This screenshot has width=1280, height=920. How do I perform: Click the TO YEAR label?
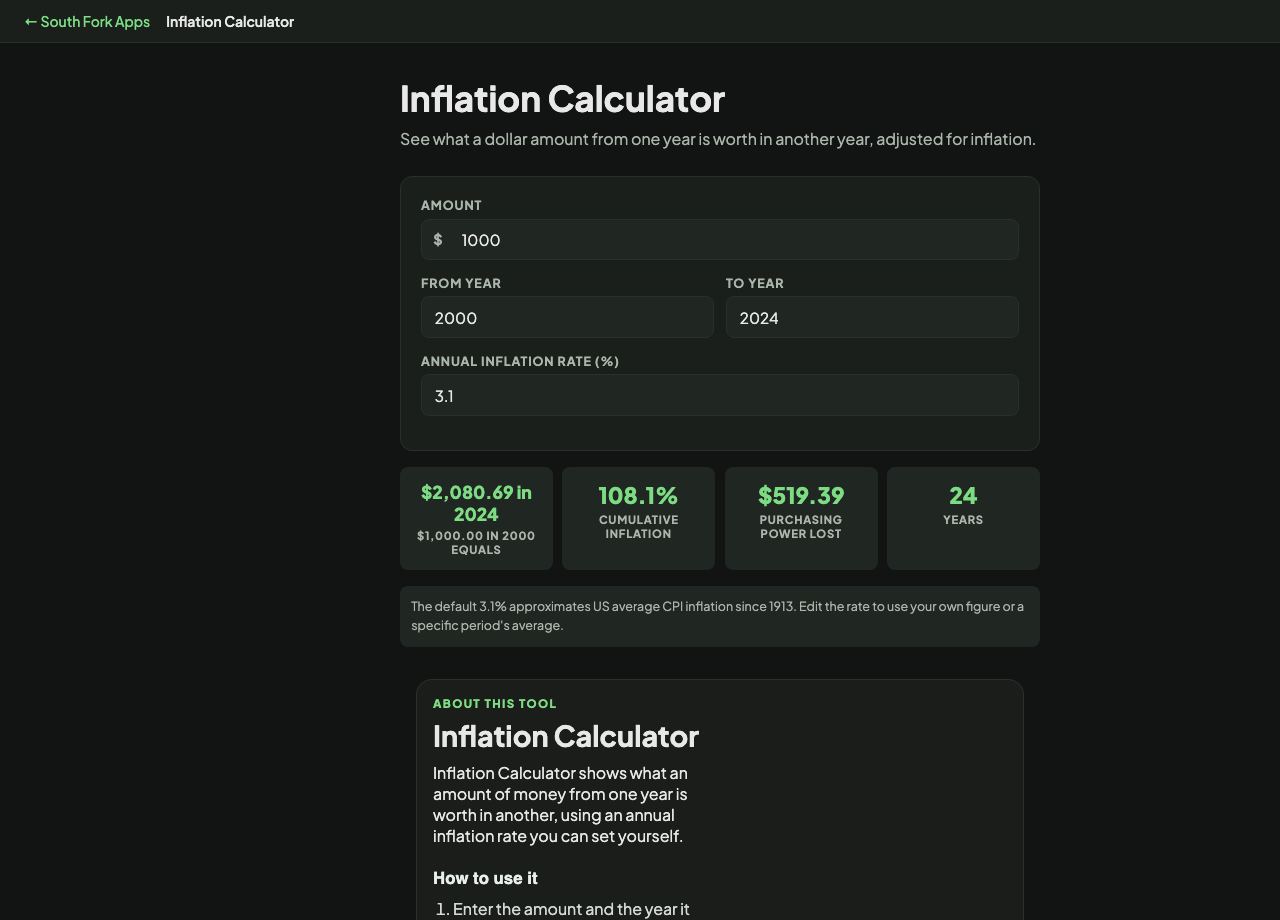[x=755, y=283]
